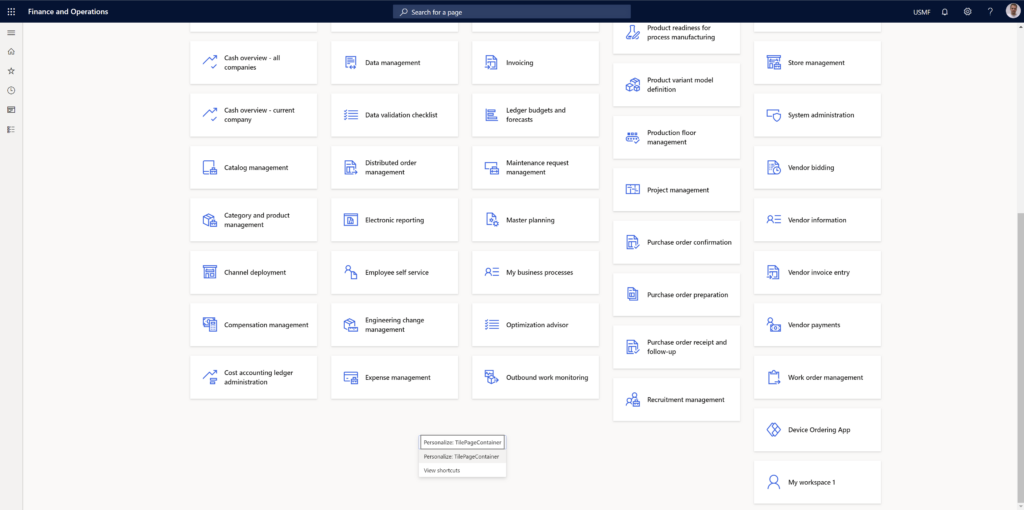Image resolution: width=1024 pixels, height=510 pixels.
Task: Click the Project management tile icon
Action: click(633, 190)
